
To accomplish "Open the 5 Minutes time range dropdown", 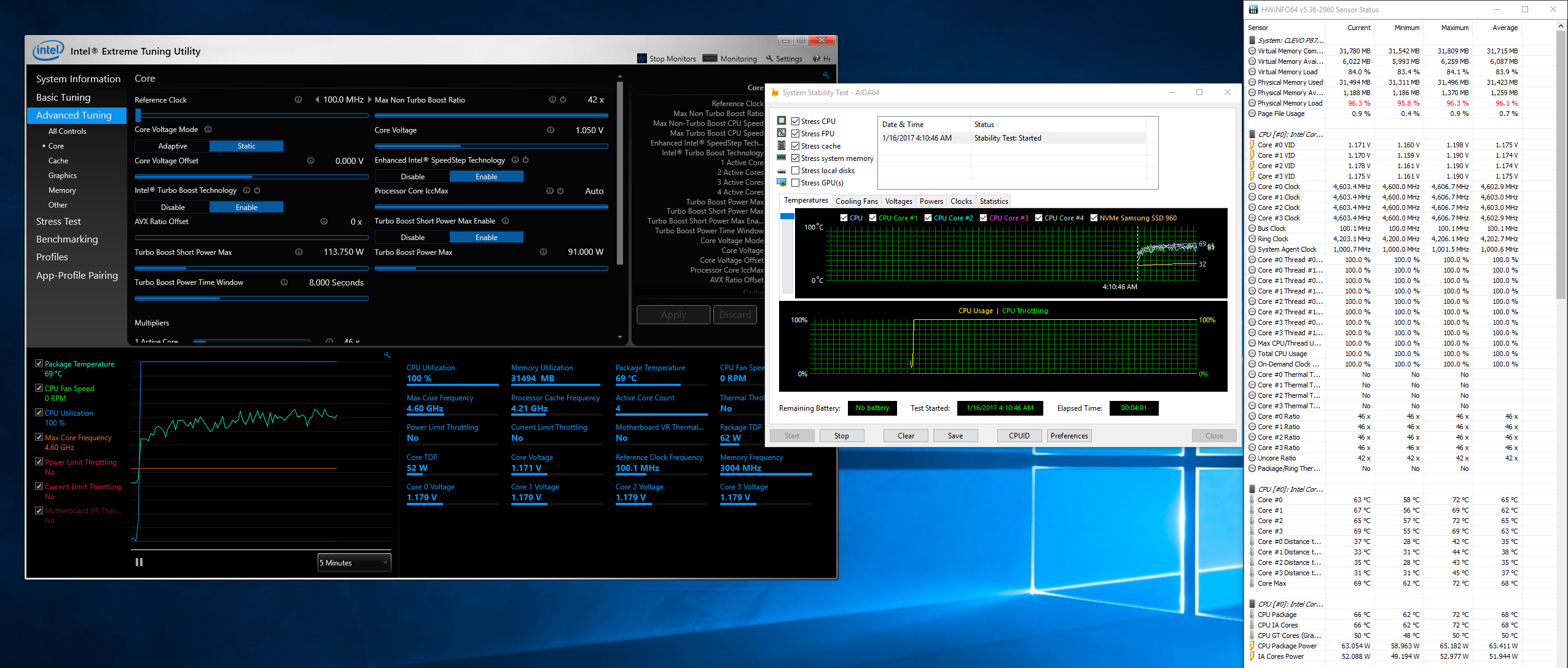I will (355, 562).
